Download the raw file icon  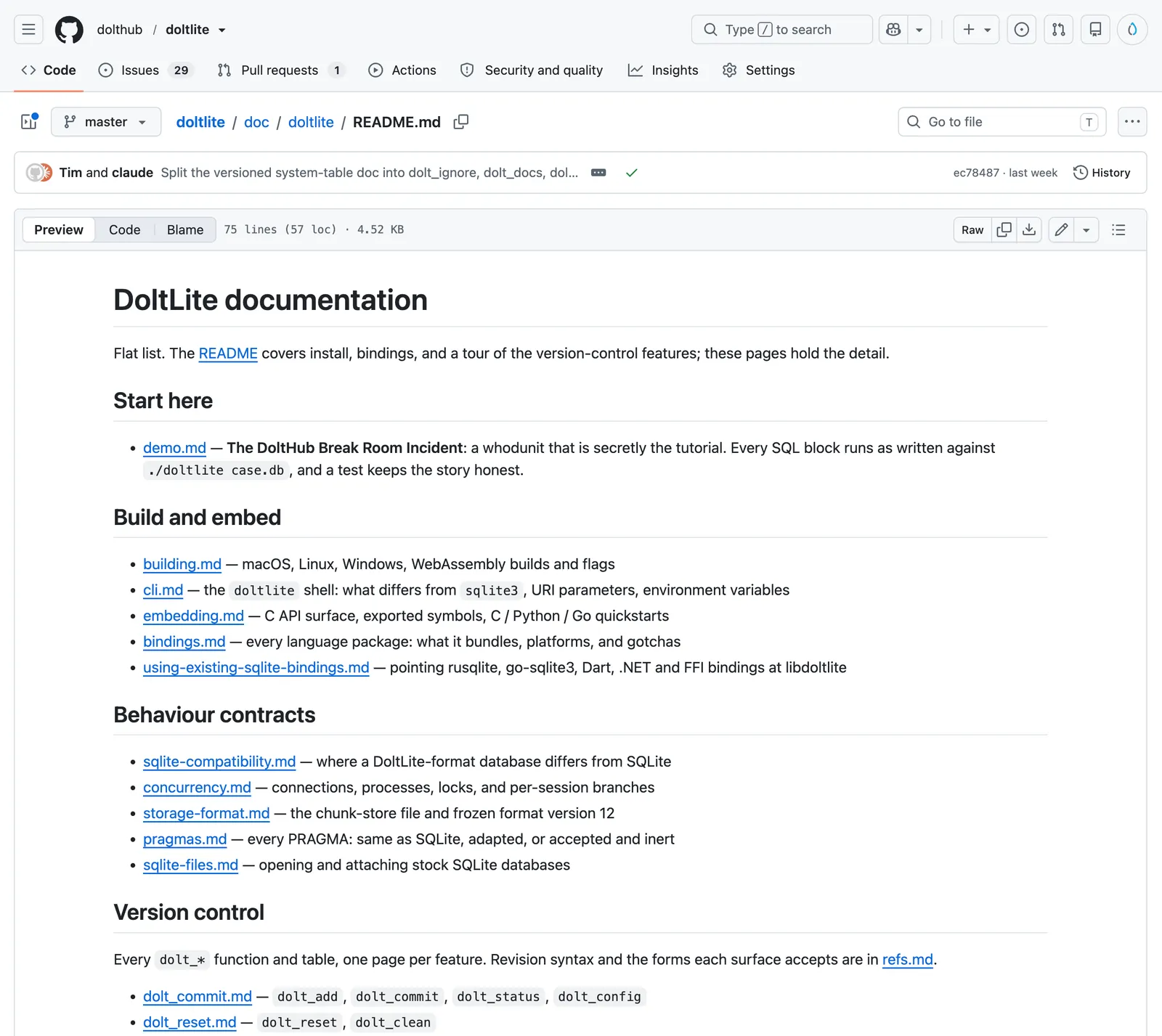click(x=1029, y=230)
